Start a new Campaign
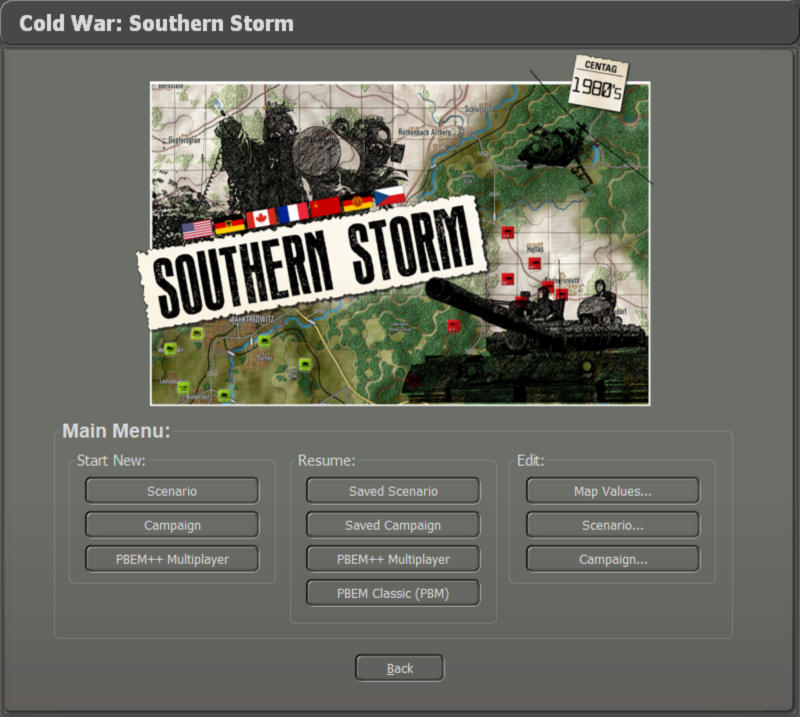 (172, 524)
